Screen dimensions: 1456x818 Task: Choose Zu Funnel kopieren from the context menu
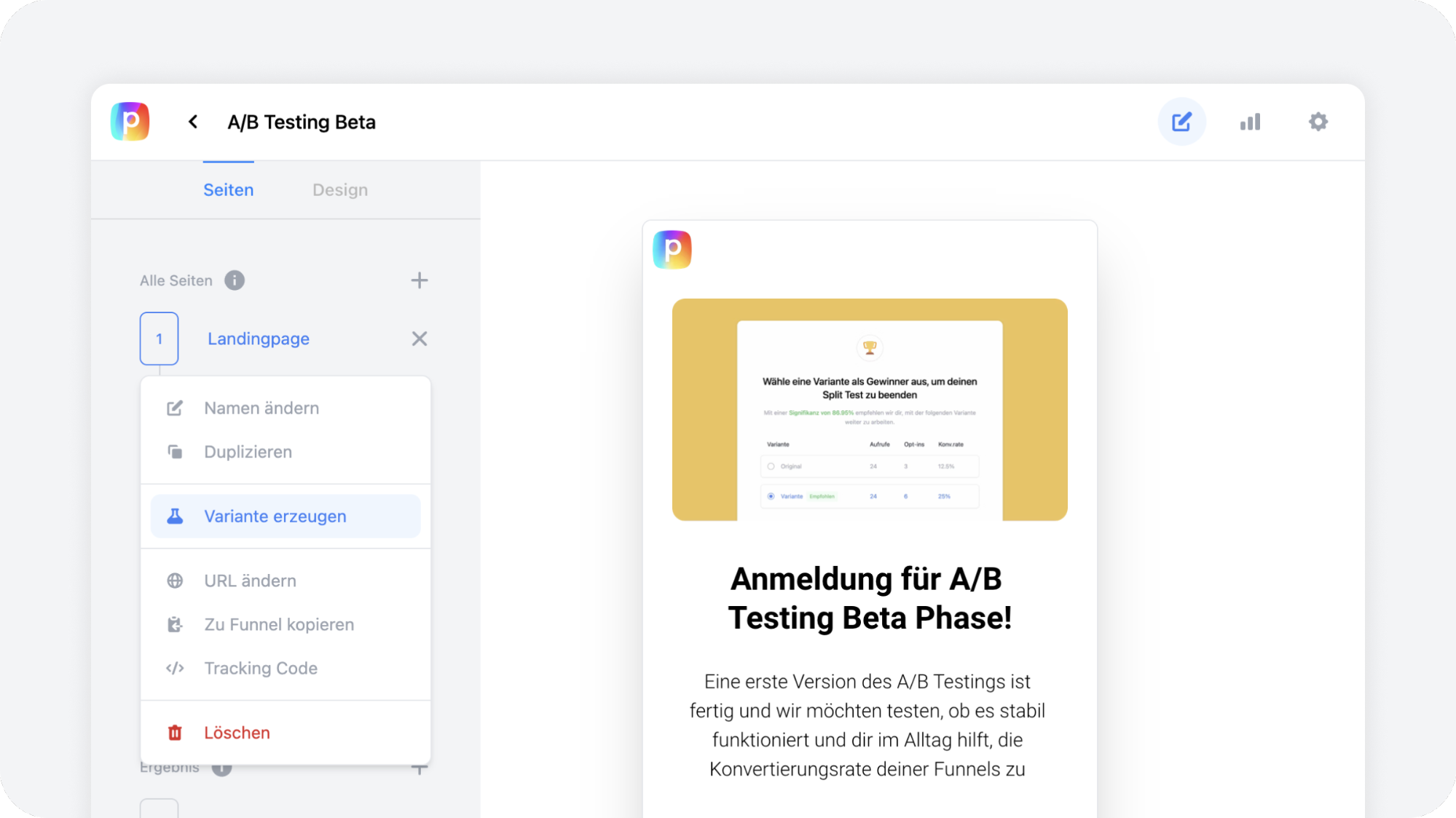pos(278,624)
